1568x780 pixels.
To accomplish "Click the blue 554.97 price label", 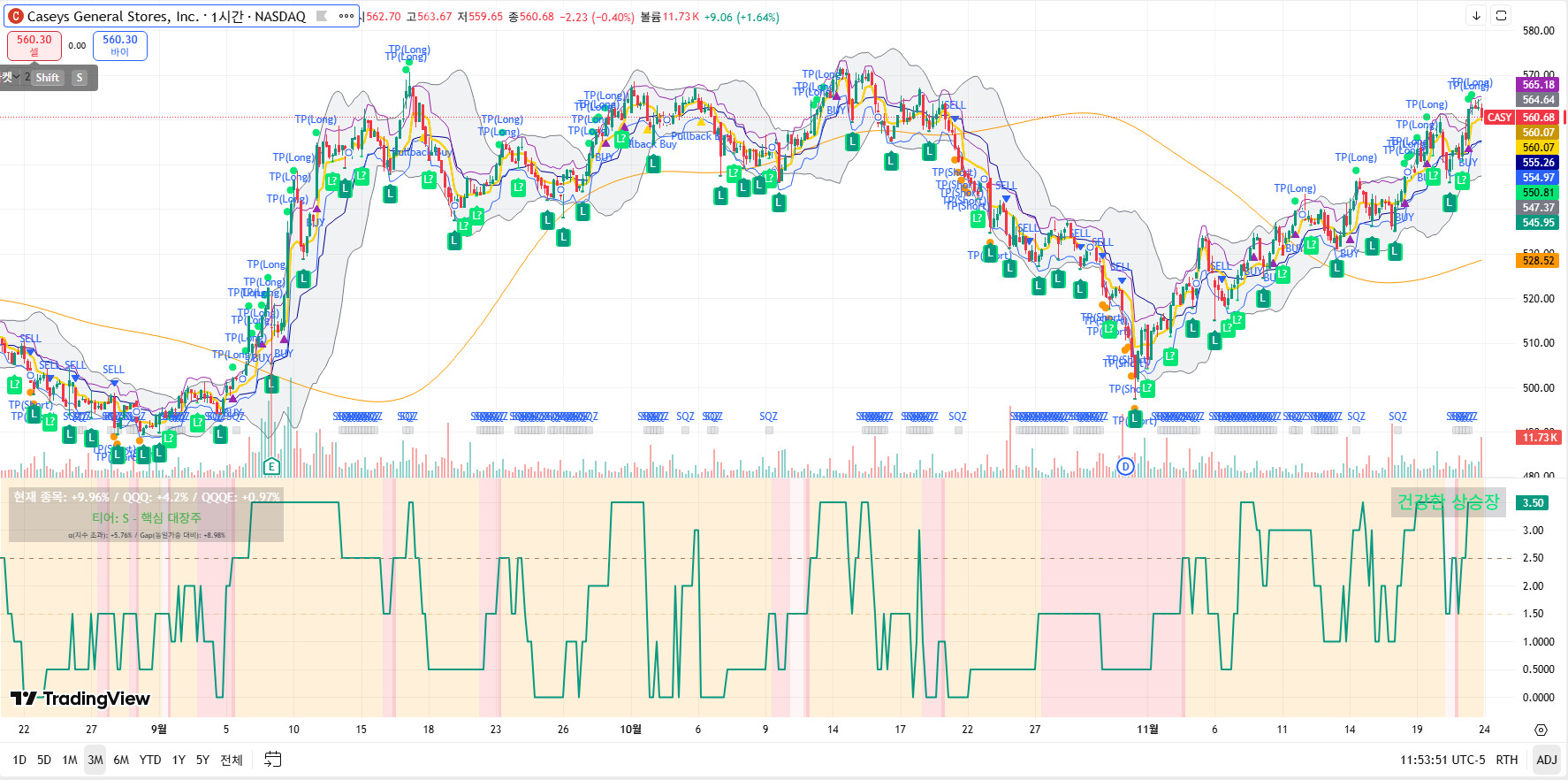I will [1538, 178].
